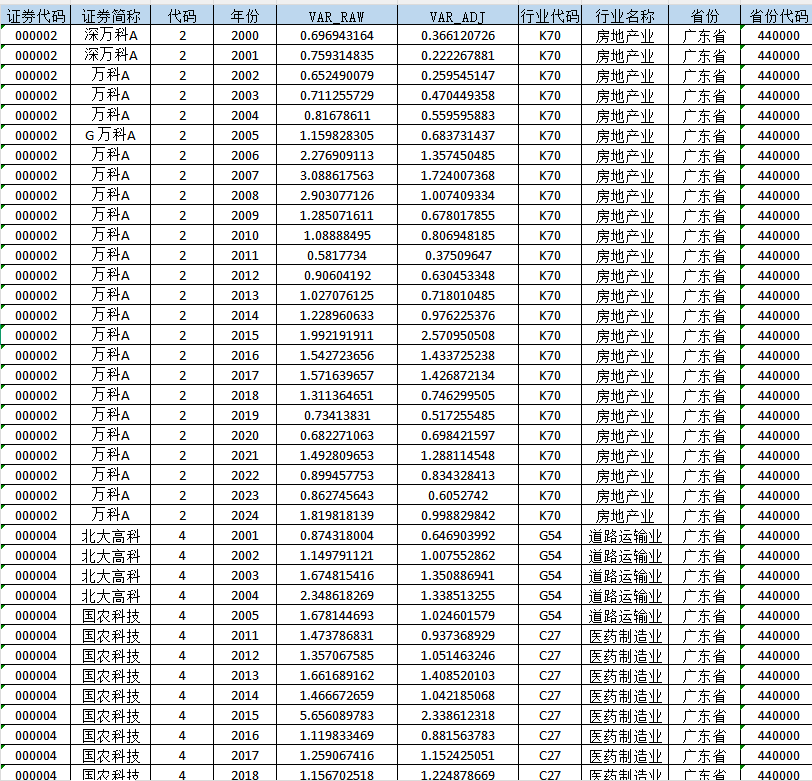
Task: Click the 省份代码 header cell
Action: [778, 16]
